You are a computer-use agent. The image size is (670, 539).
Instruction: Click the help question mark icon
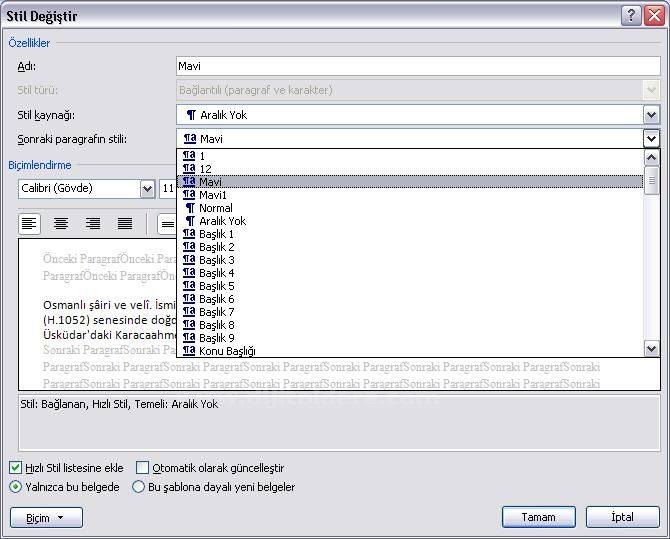point(631,16)
